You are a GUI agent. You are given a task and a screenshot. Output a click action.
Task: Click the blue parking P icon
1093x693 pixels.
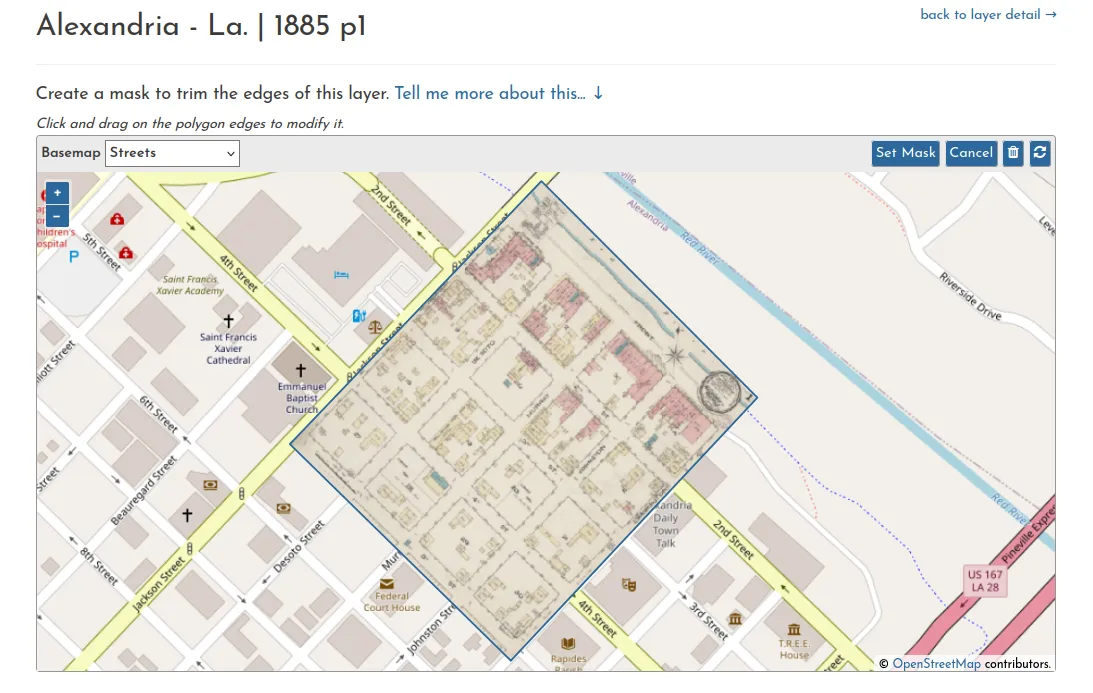click(73, 256)
